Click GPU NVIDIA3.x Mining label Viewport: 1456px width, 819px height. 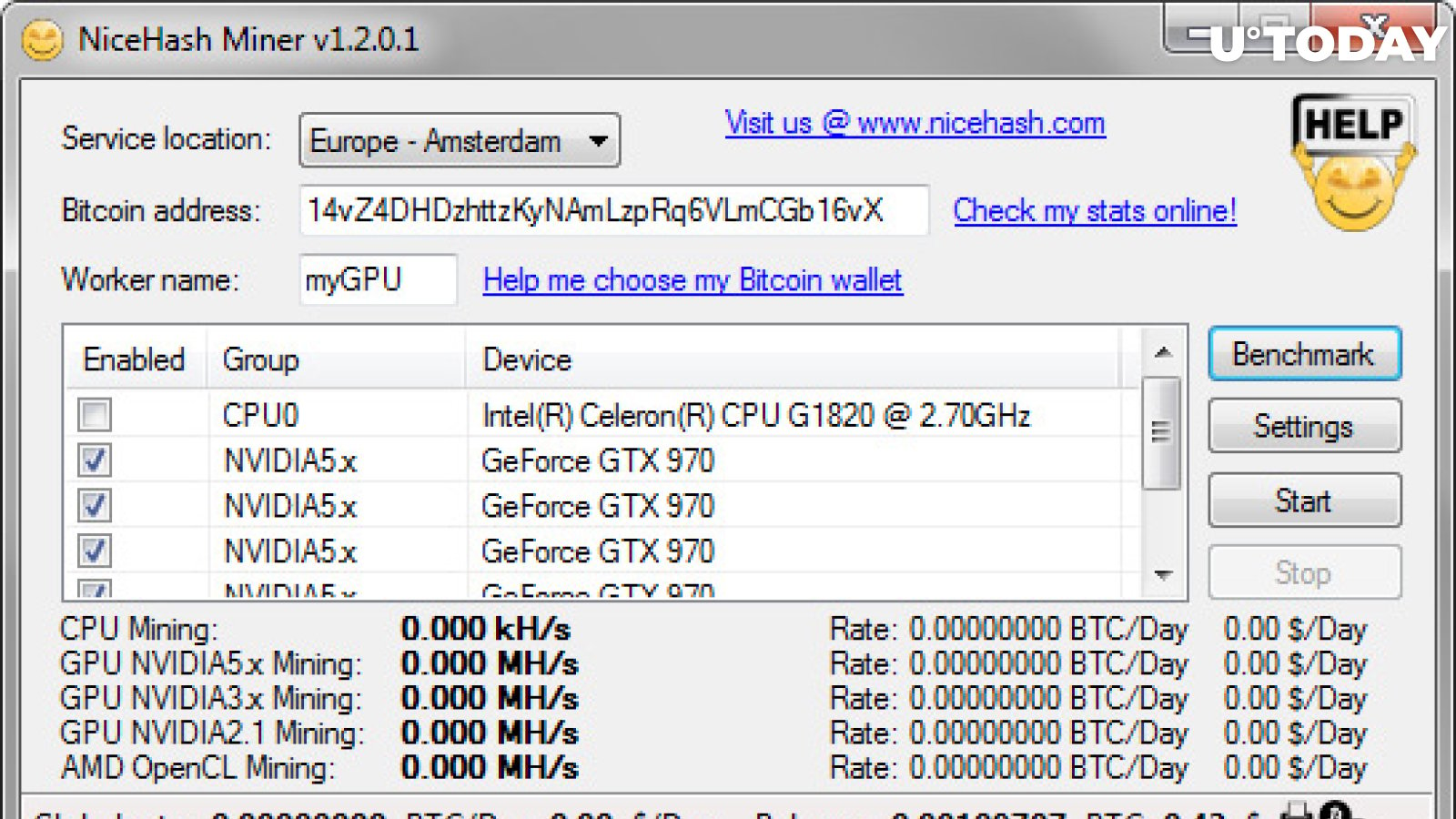(211, 698)
